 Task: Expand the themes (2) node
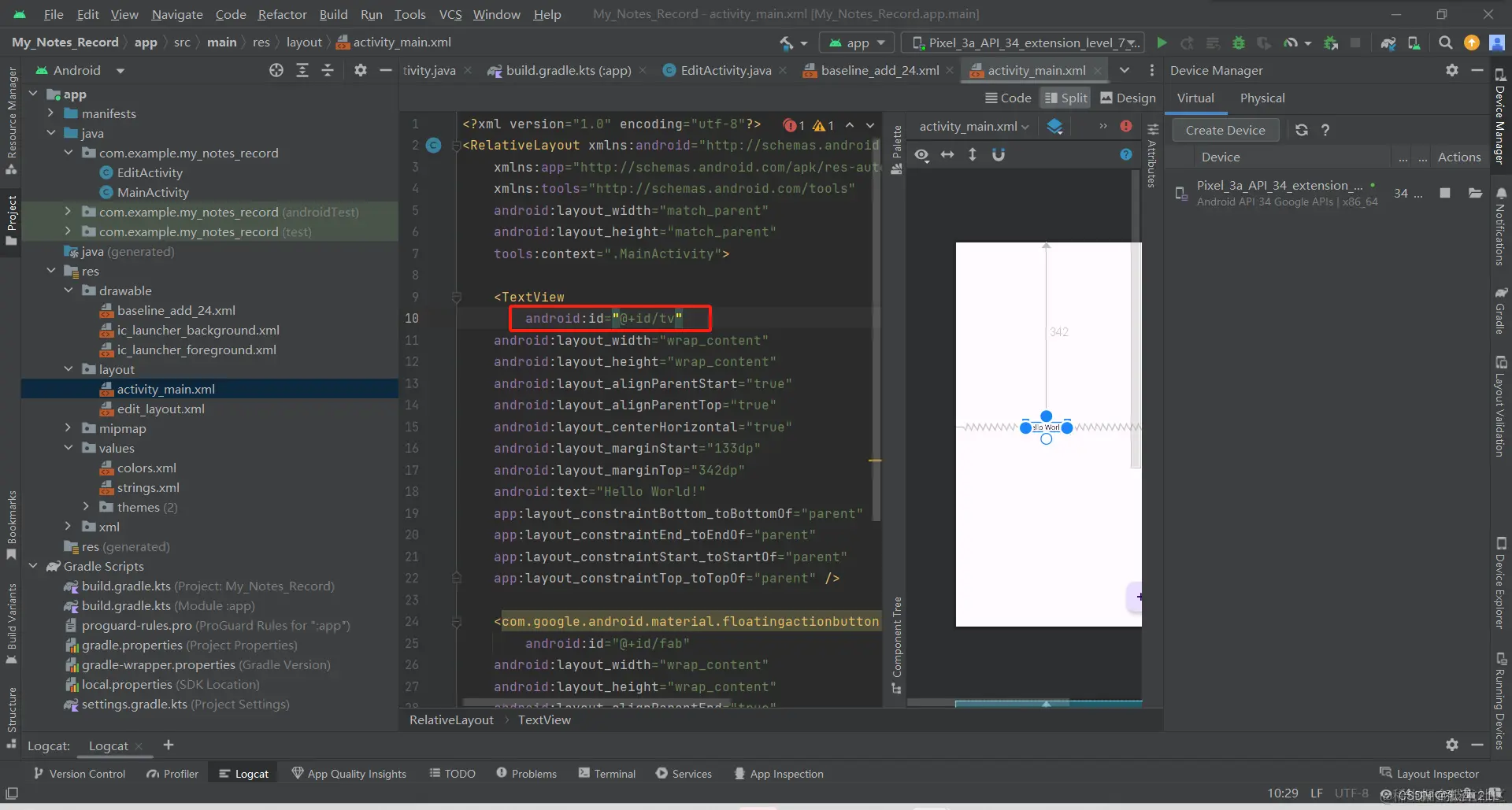[86, 507]
